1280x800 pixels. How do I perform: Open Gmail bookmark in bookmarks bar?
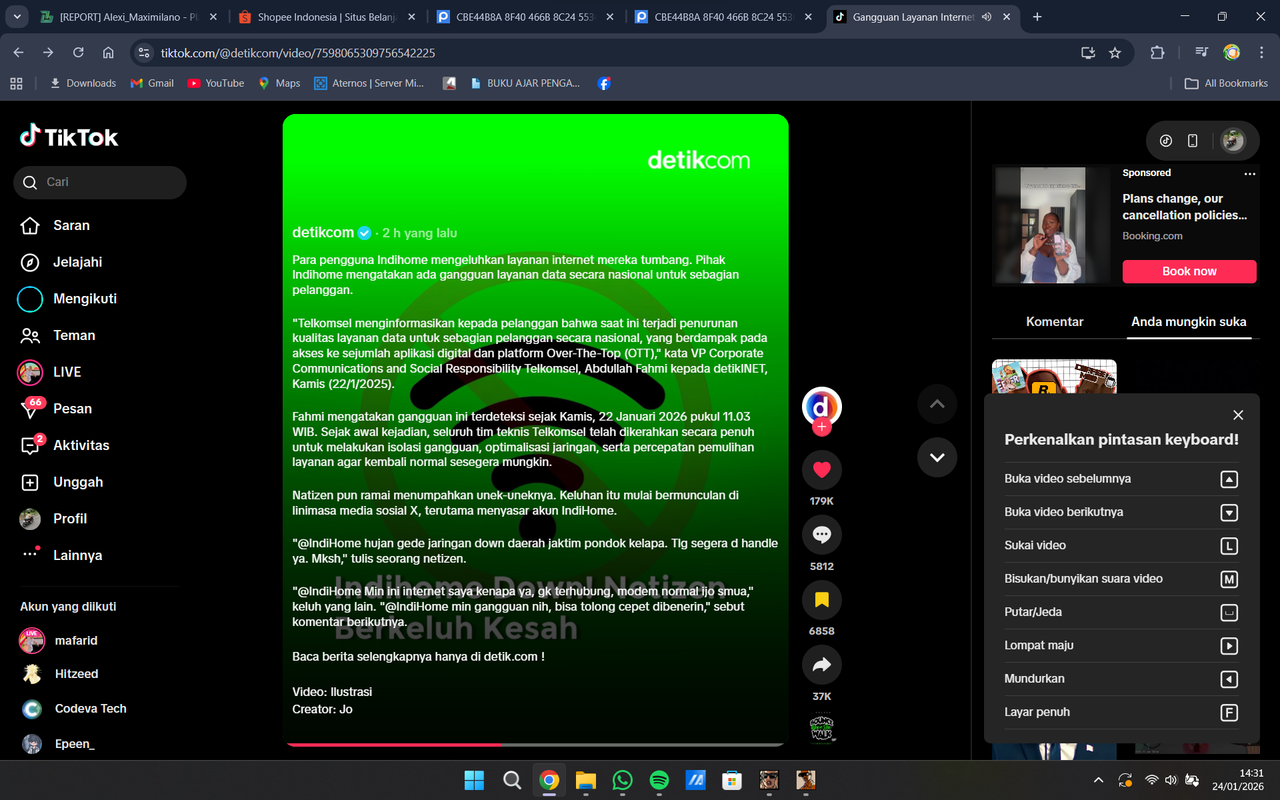point(152,83)
